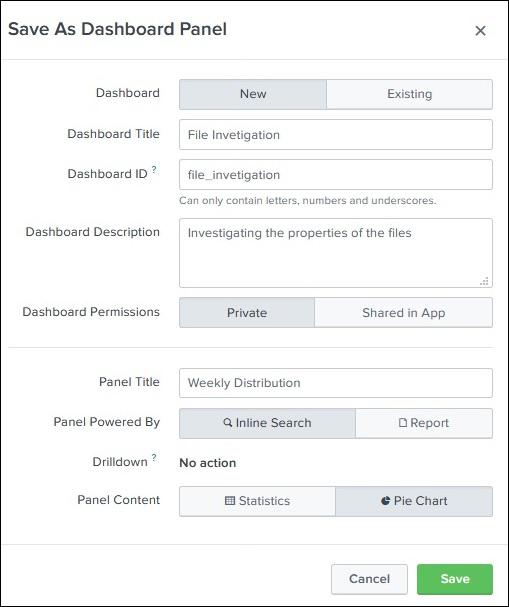The width and height of the screenshot is (509, 607).
Task: Switch to Existing dashboard option
Action: 410,94
